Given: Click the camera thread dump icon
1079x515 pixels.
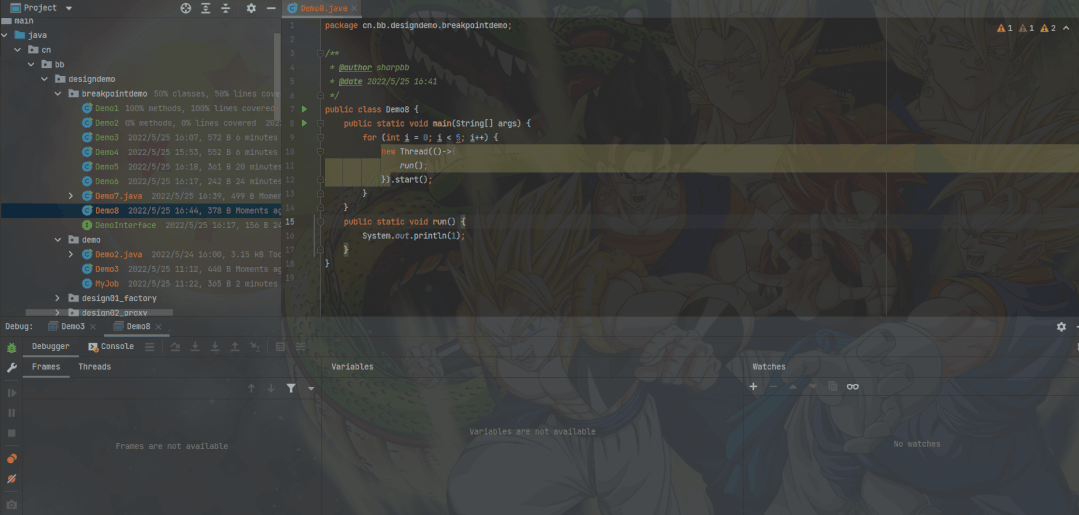Looking at the screenshot, I should click(11, 505).
